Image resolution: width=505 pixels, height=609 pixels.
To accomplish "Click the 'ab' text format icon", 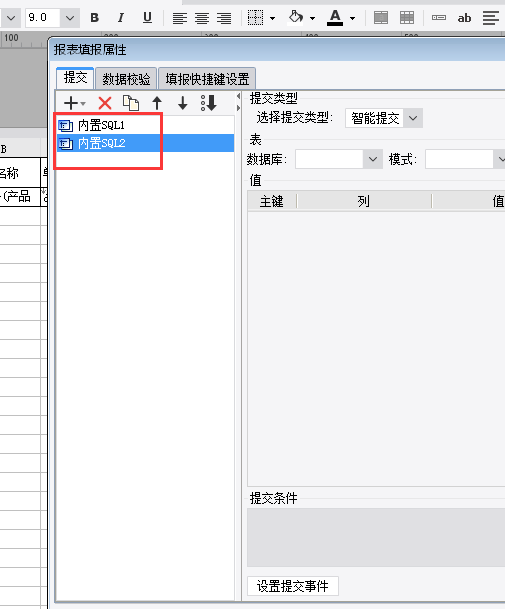I will [464, 18].
